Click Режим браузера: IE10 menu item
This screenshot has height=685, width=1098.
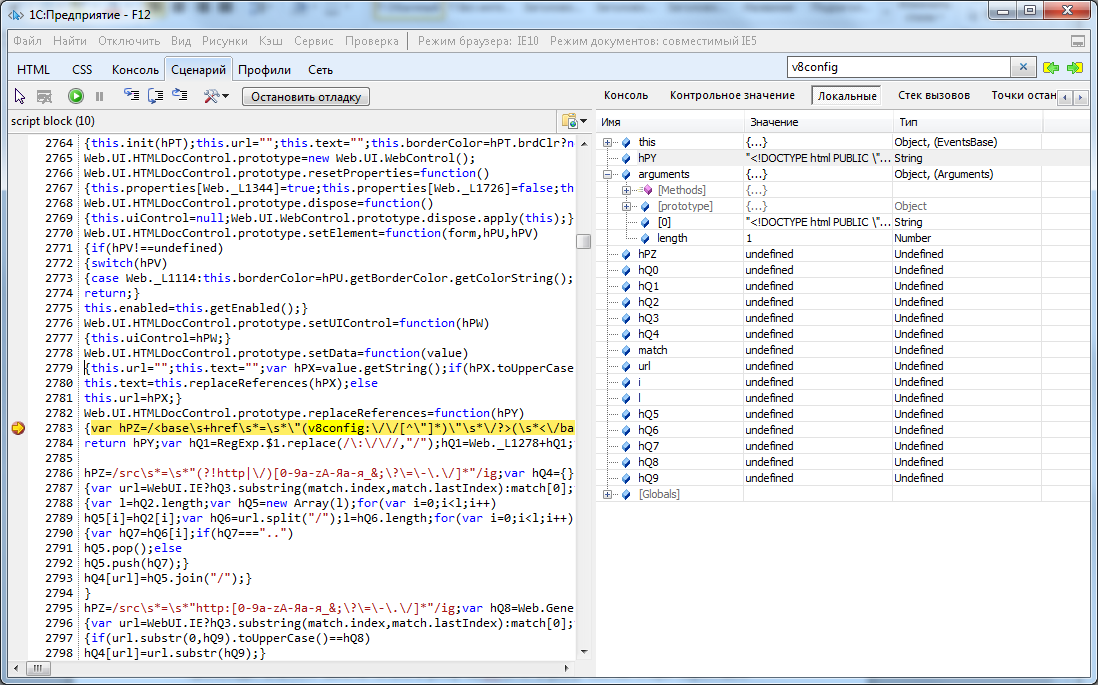coord(477,41)
